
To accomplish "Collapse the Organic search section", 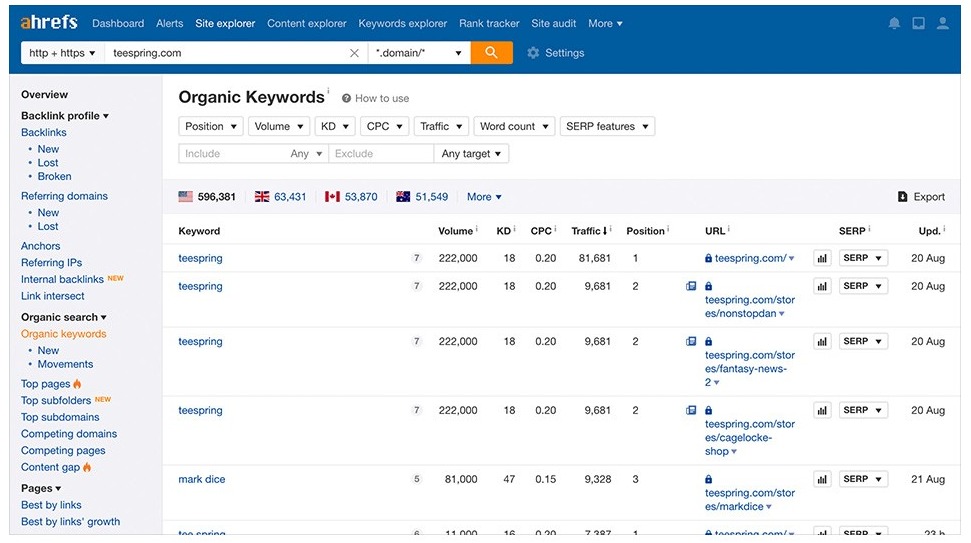I will [64, 317].
